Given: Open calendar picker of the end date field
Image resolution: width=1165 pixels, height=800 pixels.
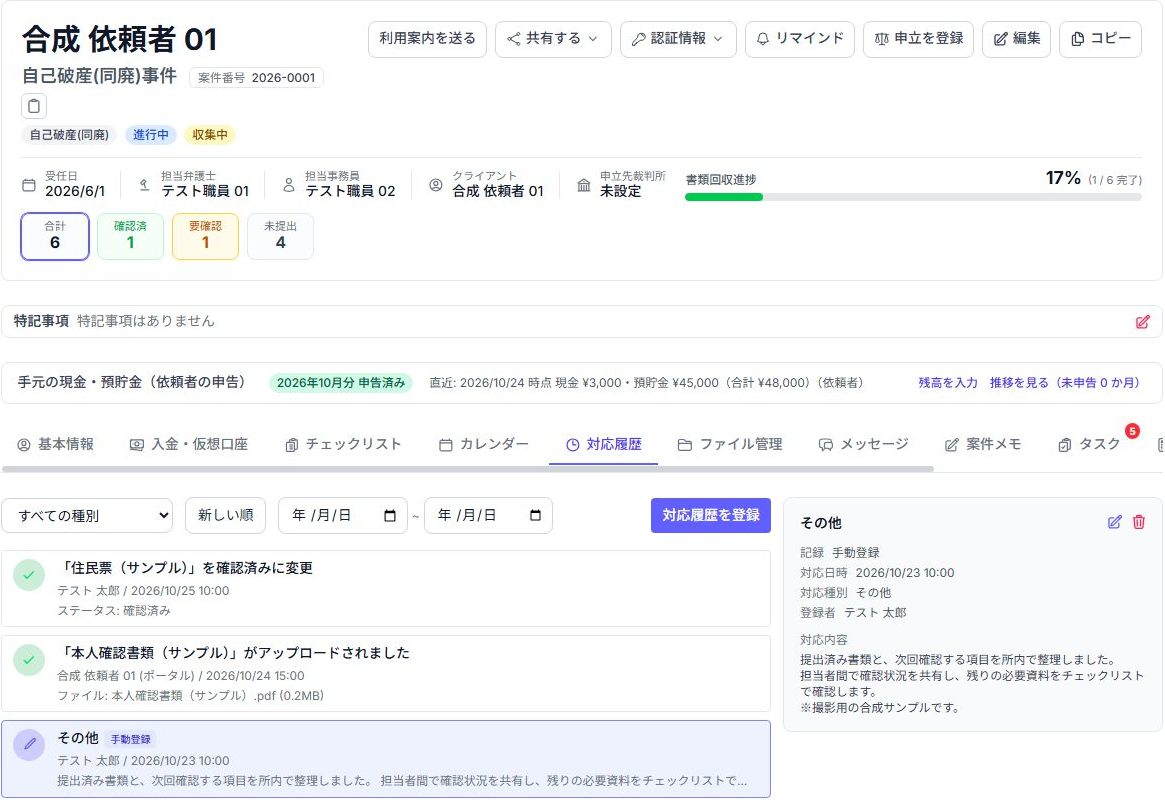Looking at the screenshot, I should (535, 516).
